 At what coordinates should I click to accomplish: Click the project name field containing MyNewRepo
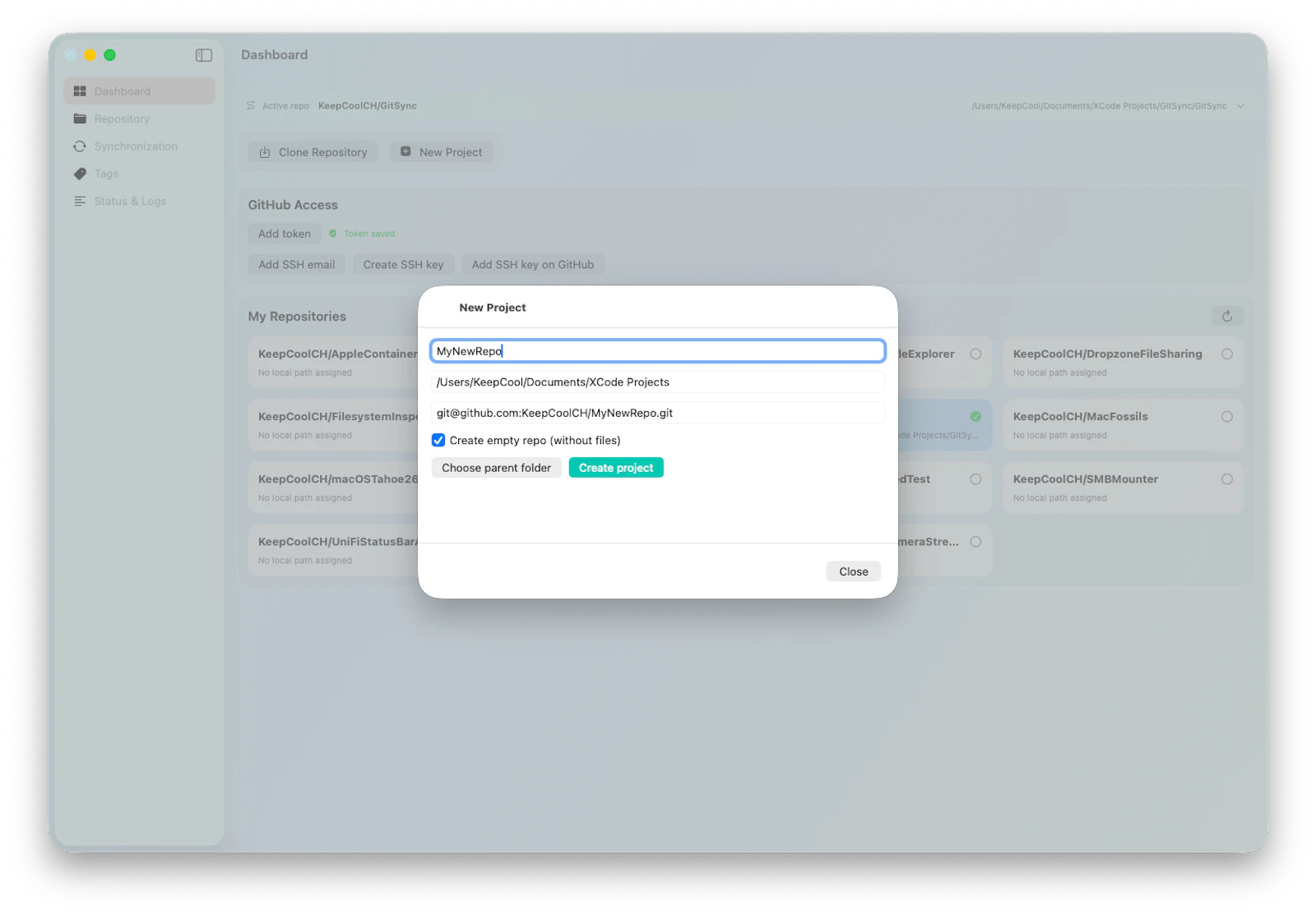658,351
